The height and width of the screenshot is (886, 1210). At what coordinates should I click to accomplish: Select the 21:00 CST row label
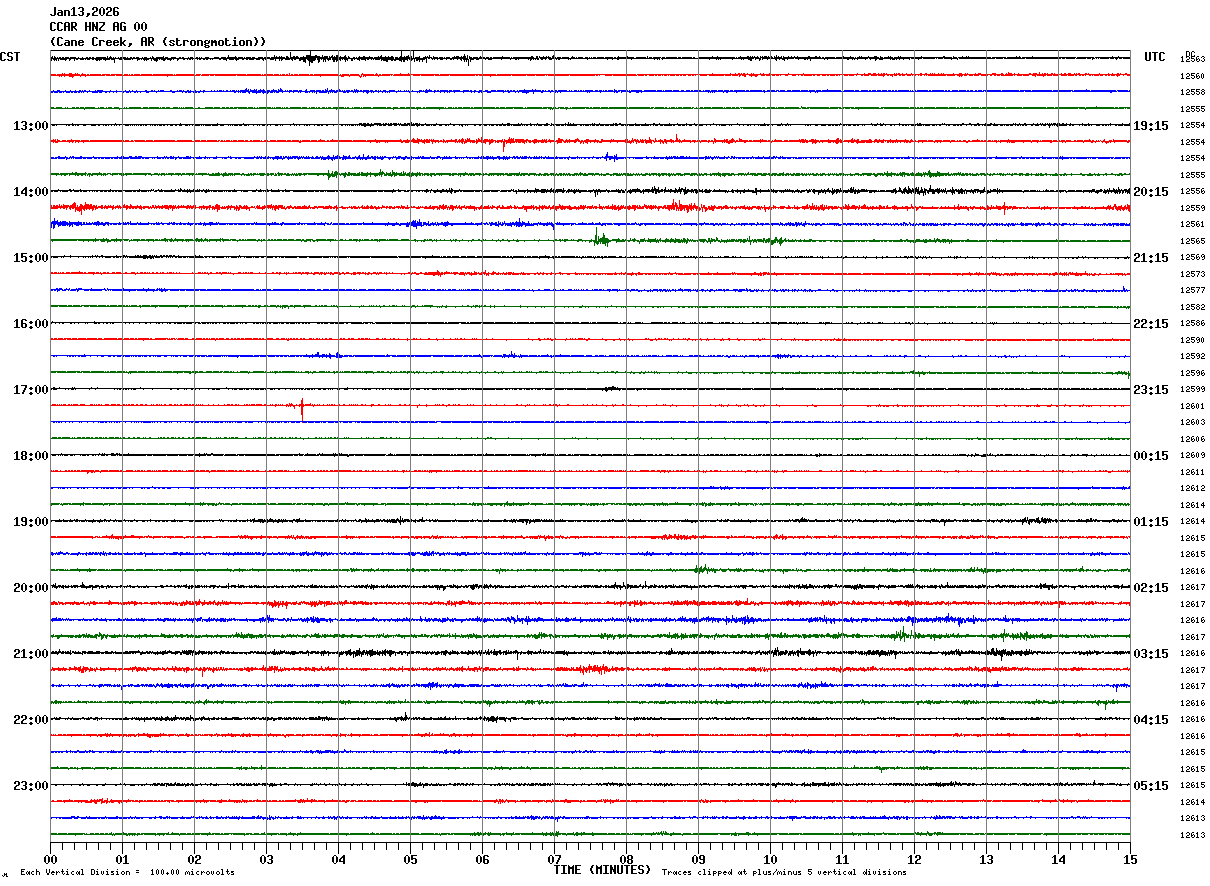pyautogui.click(x=30, y=654)
